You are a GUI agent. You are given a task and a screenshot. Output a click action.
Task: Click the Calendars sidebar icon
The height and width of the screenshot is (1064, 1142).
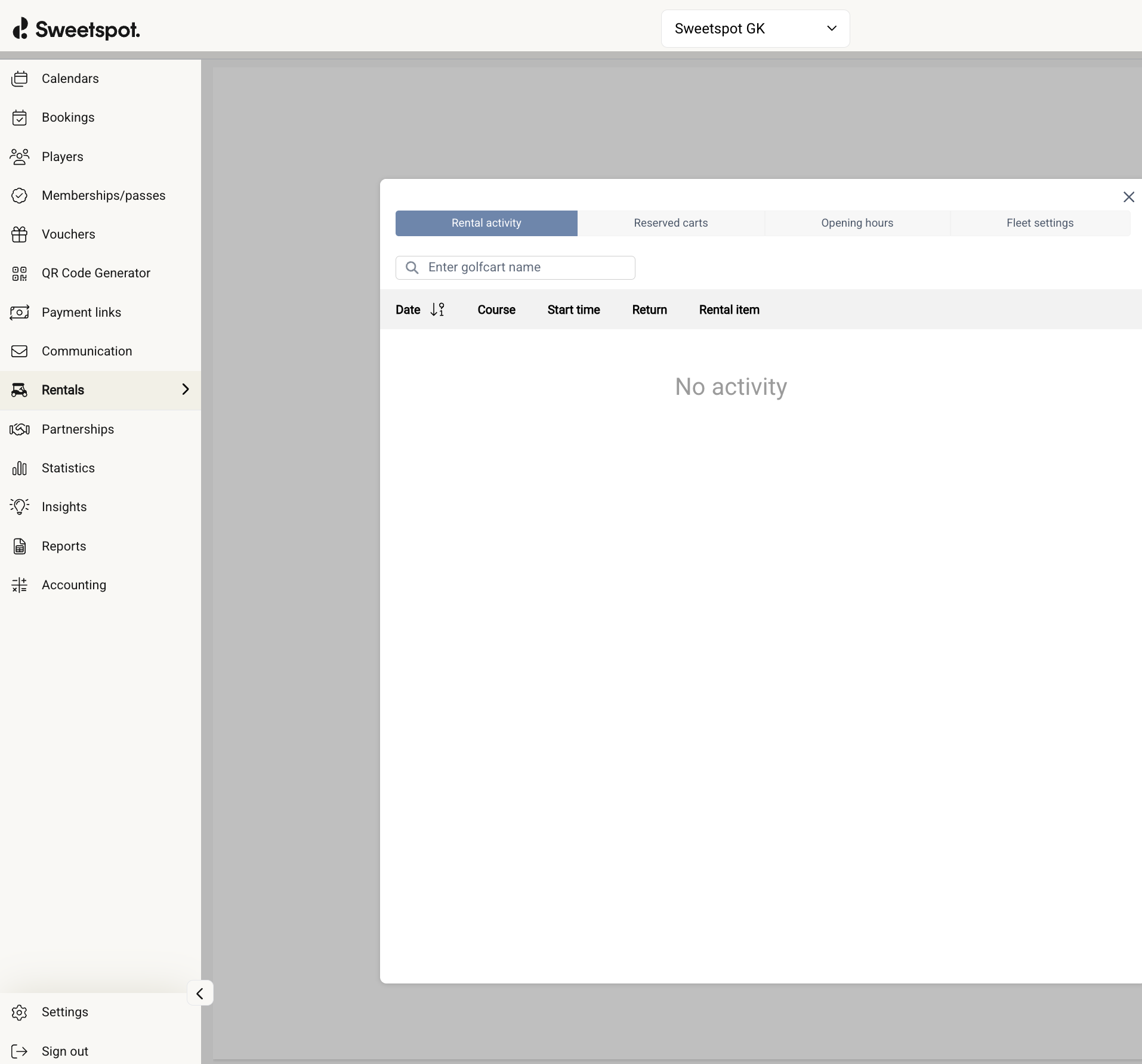20,79
